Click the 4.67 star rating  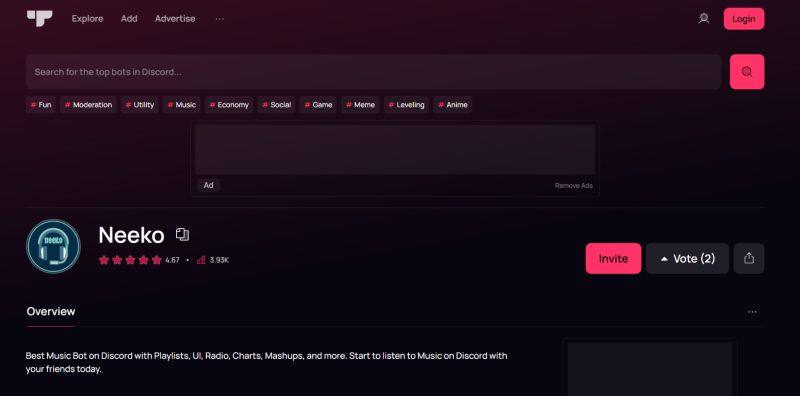tap(139, 260)
